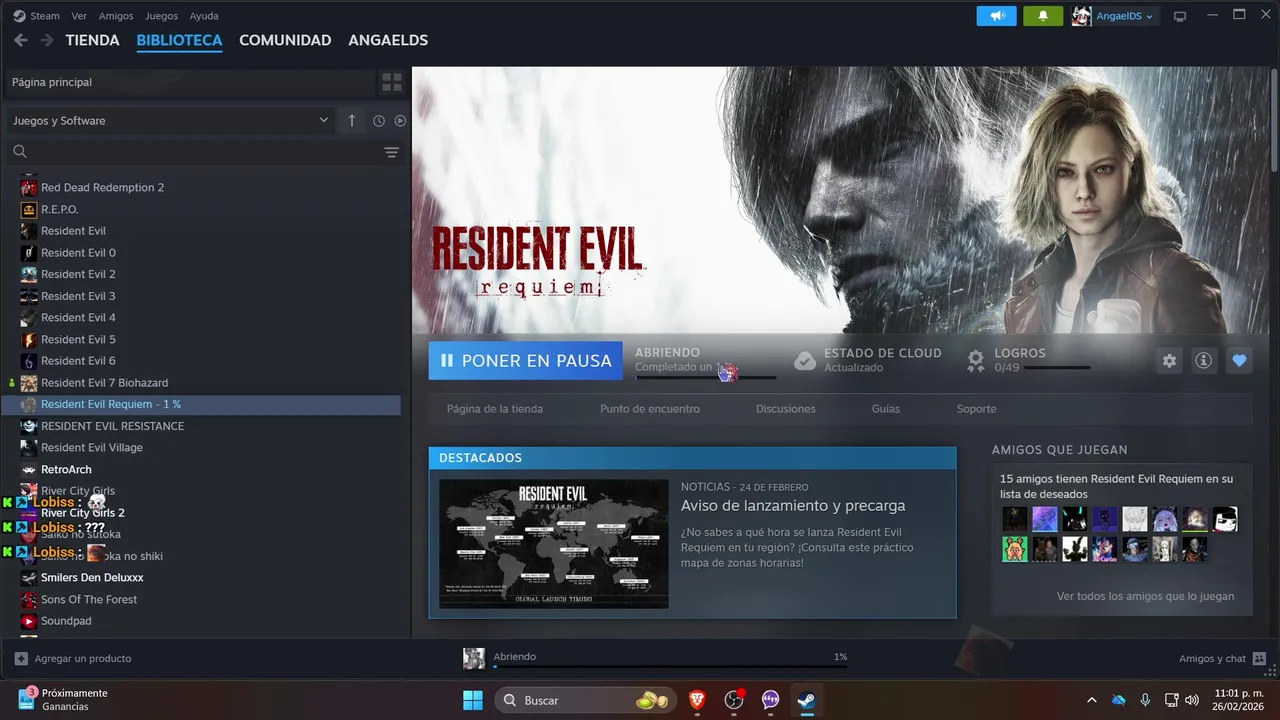The image size is (1280, 720).
Task: Click the Soundpad icon in the library
Action: (x=29, y=621)
